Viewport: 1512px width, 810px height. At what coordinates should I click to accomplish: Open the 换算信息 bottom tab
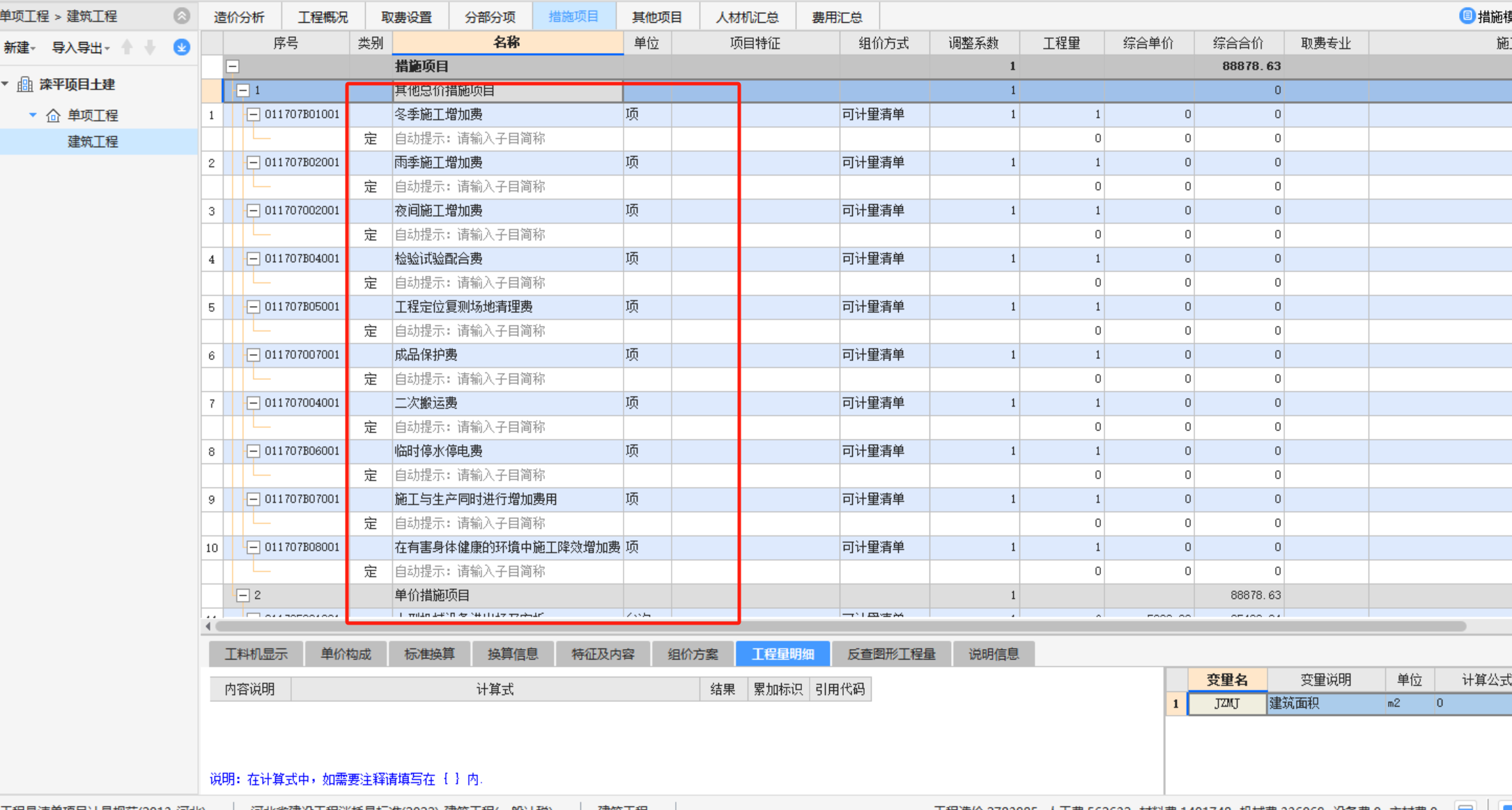click(x=513, y=654)
